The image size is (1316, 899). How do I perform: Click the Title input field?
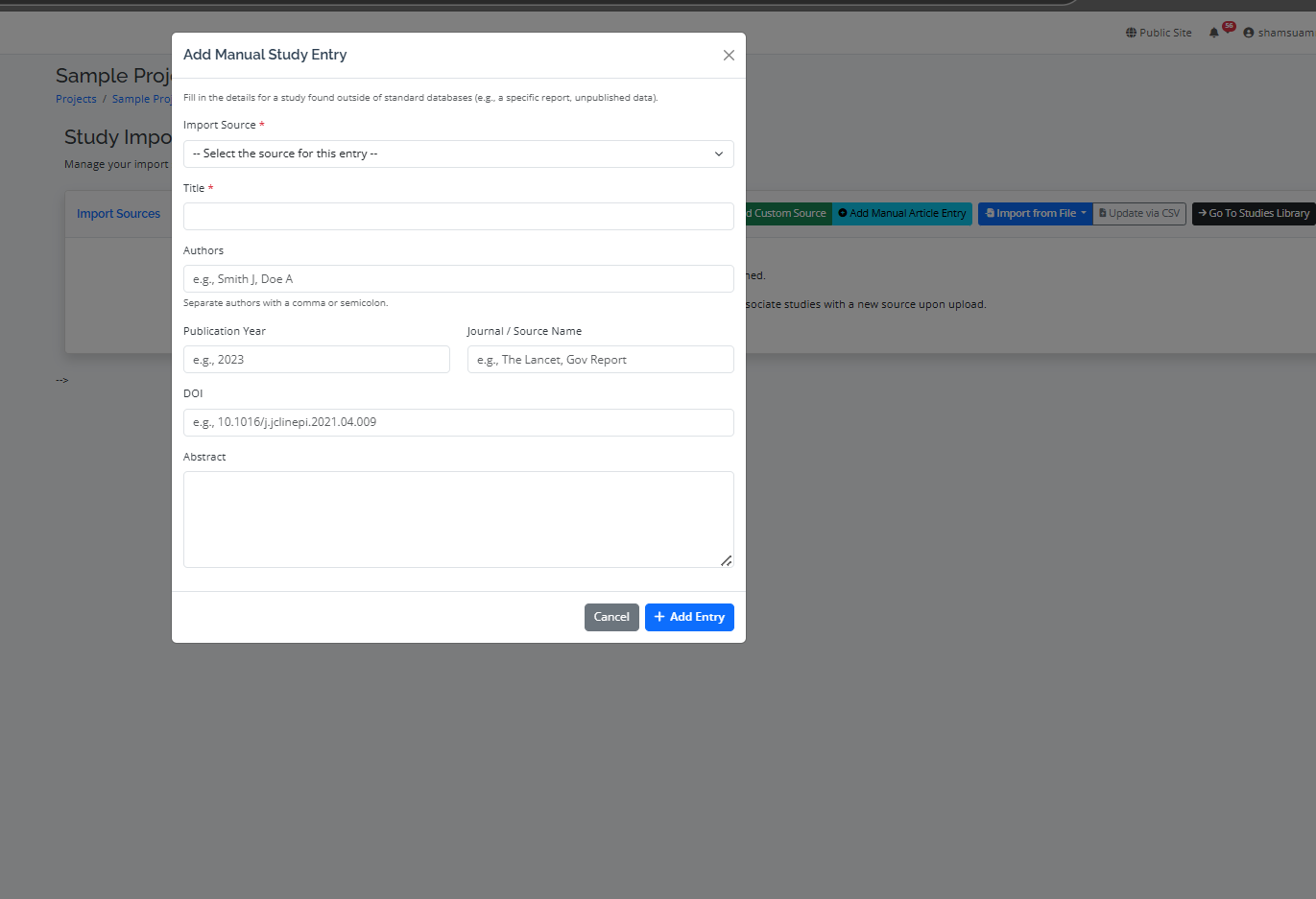(458, 216)
